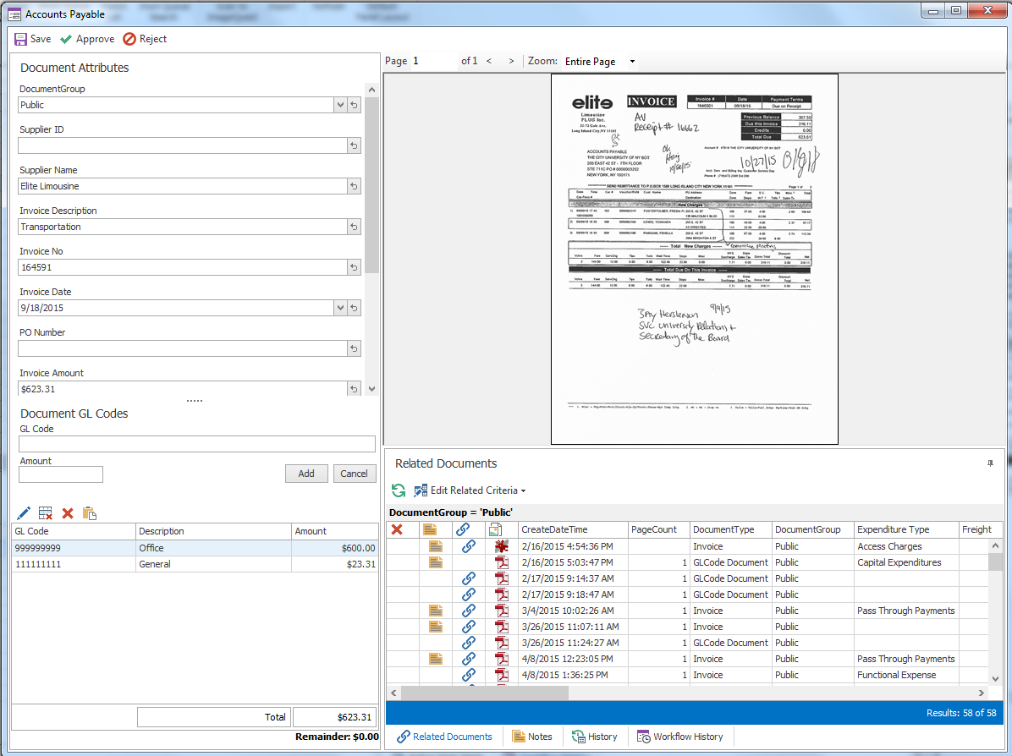The width and height of the screenshot is (1012, 756).
Task: Select GL code row 999999999 Office
Action: click(195, 547)
